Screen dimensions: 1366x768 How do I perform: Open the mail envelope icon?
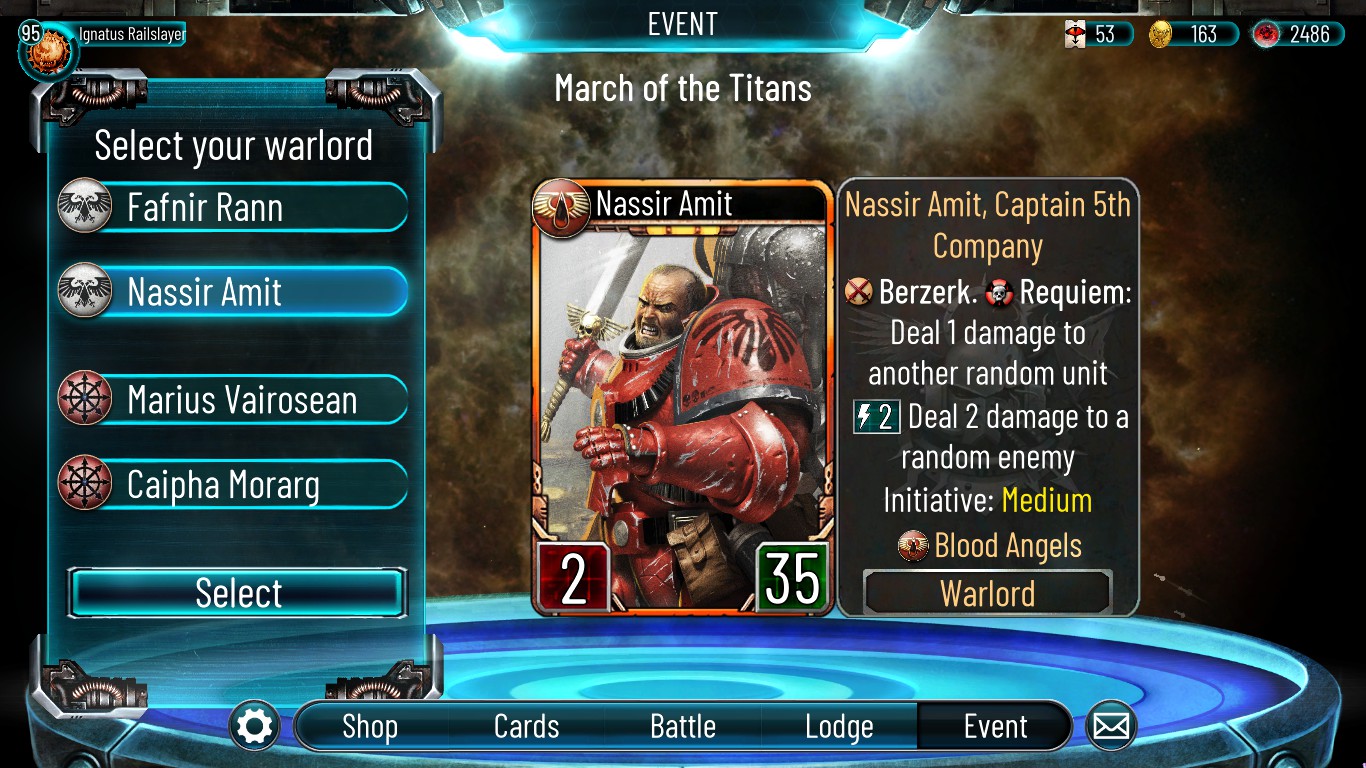[1111, 726]
